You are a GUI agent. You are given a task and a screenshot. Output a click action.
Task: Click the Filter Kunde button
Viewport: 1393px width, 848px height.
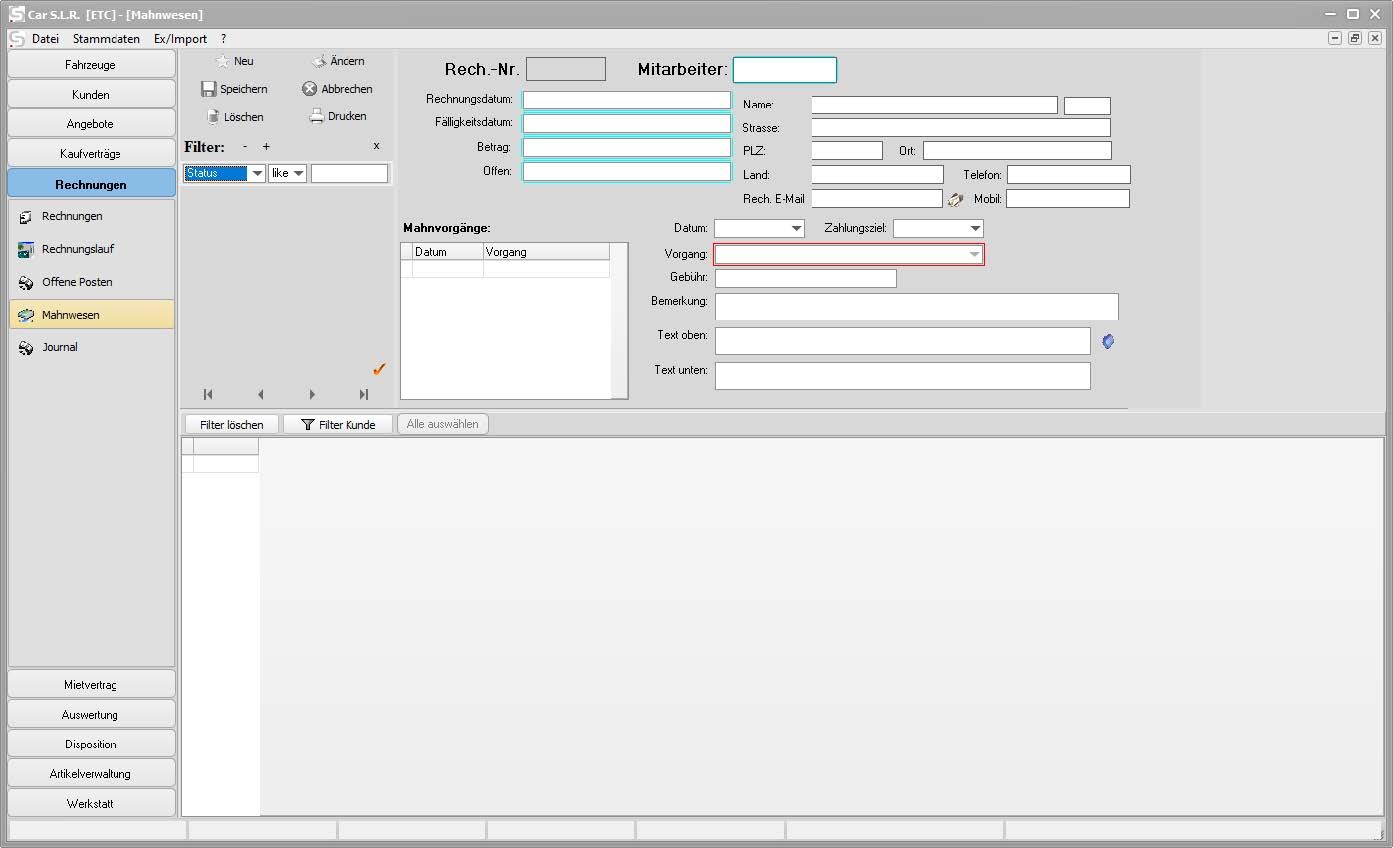338,425
